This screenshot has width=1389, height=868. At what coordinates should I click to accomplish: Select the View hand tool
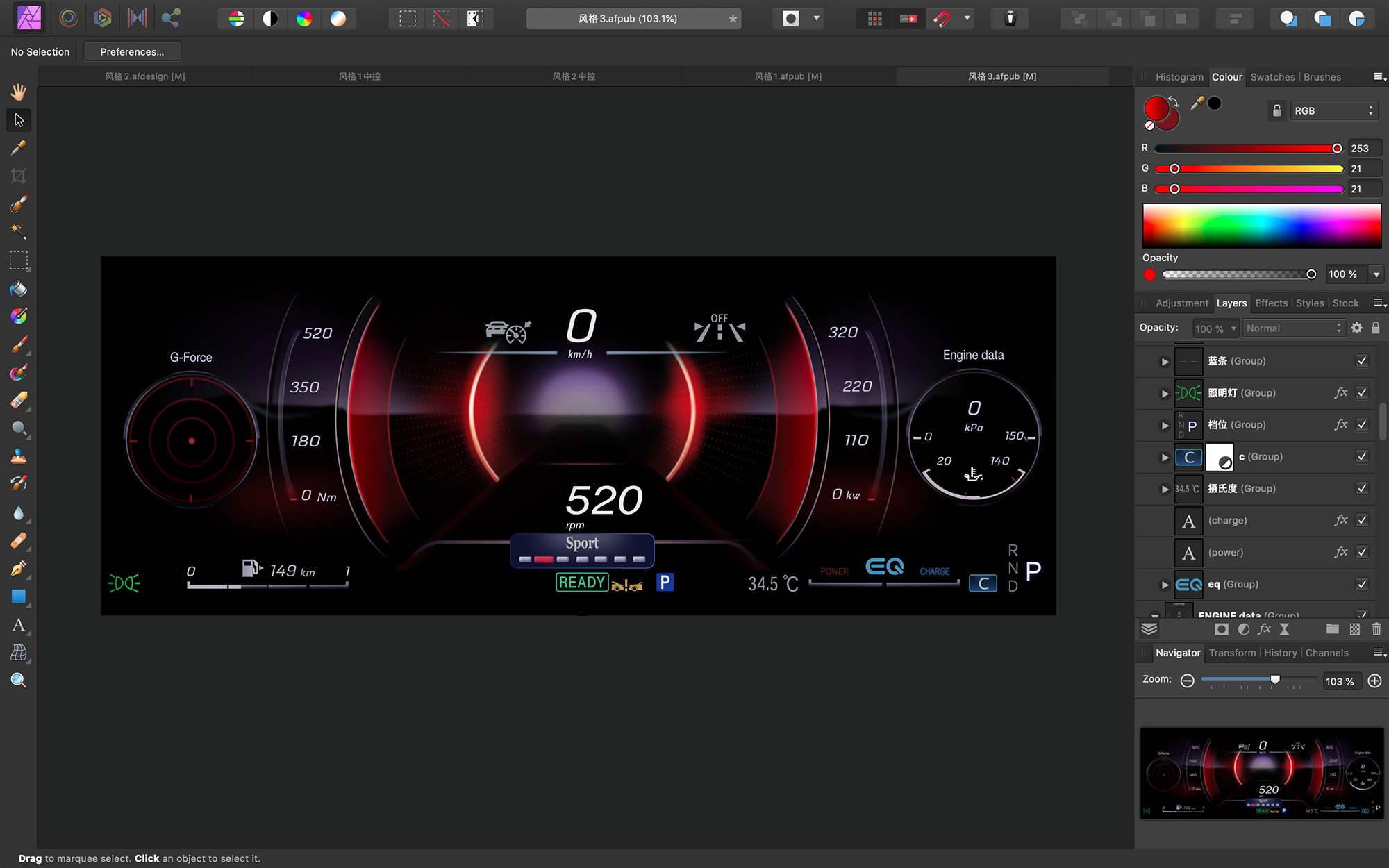click(x=19, y=92)
